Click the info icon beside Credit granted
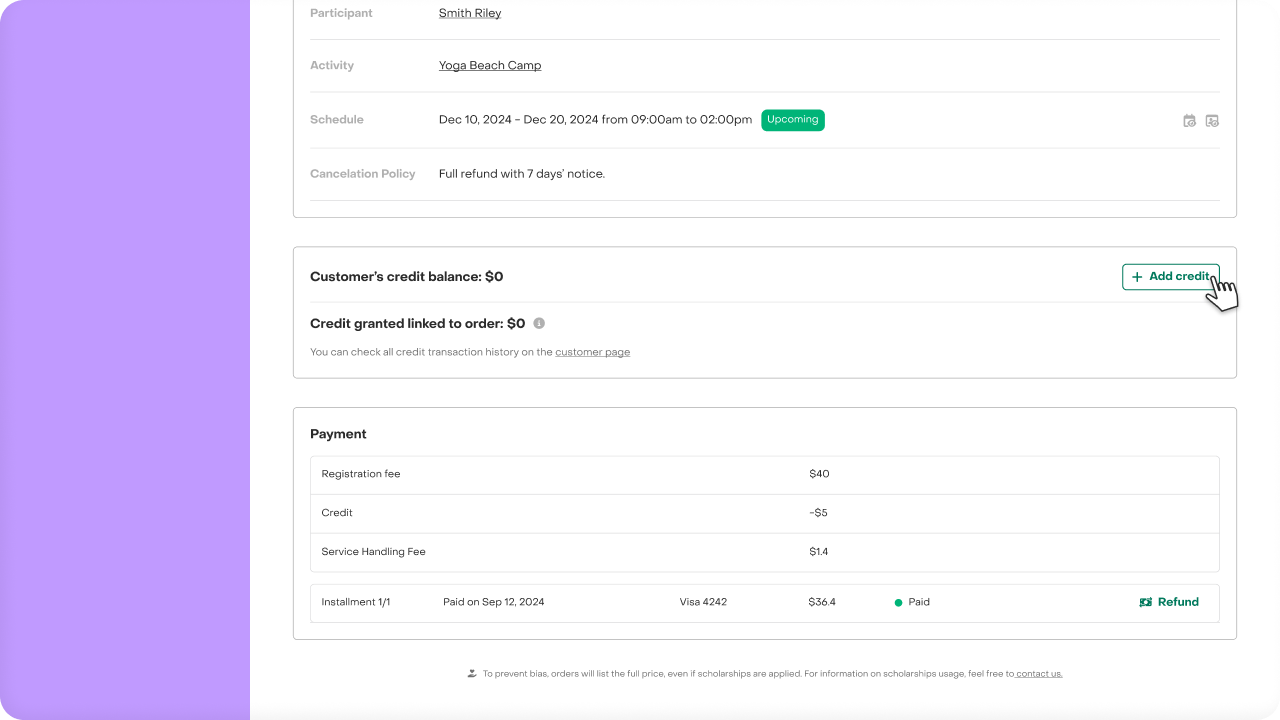Viewport: 1280px width, 720px height. point(539,323)
